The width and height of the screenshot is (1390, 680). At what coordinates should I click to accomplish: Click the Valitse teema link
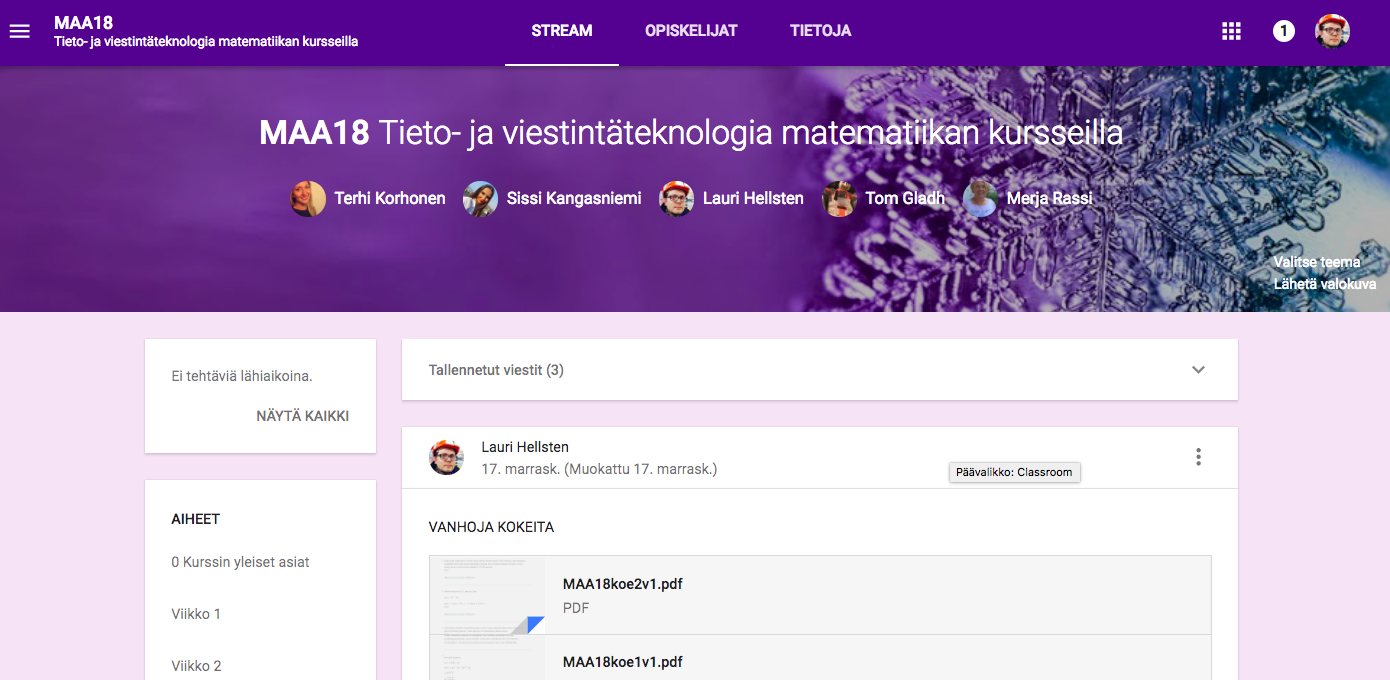point(1317,262)
